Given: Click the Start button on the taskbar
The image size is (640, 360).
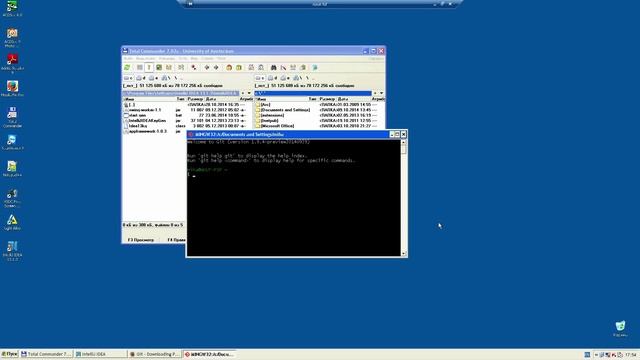Looking at the screenshot, I should coord(9,354).
